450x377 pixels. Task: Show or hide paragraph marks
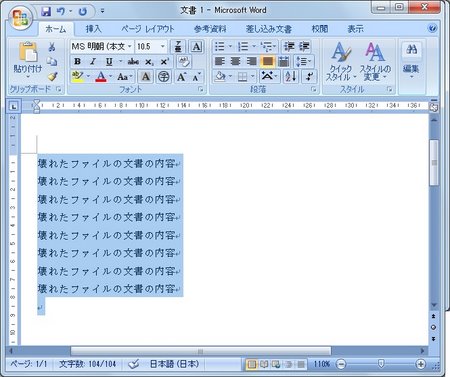coord(309,77)
